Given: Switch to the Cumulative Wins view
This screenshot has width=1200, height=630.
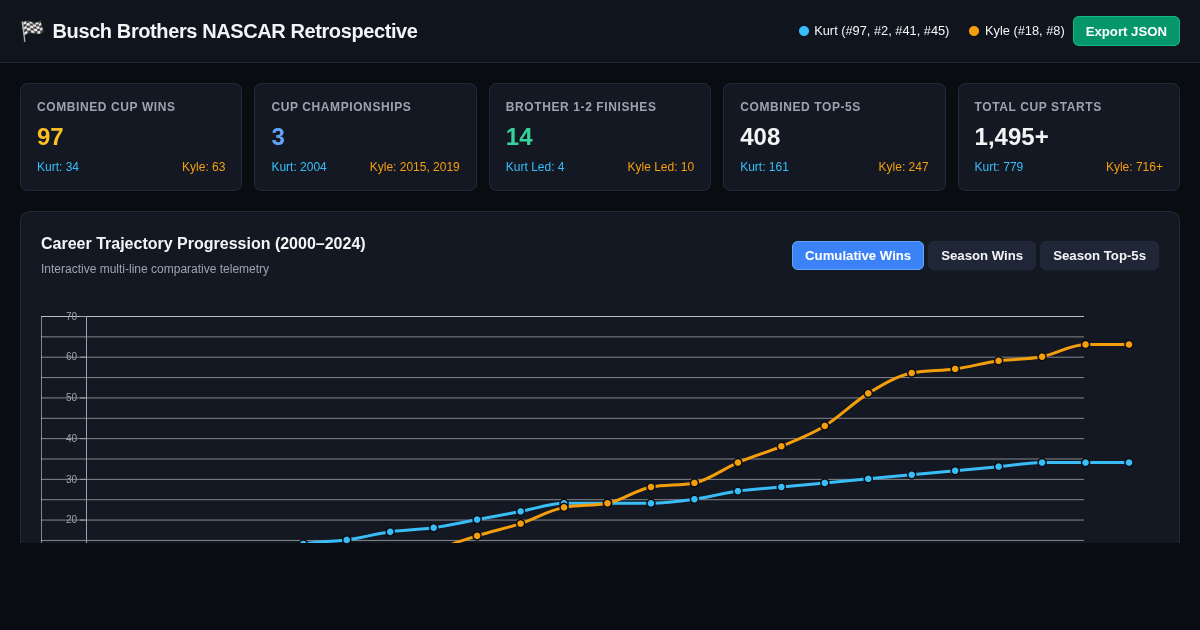Looking at the screenshot, I should click(858, 255).
